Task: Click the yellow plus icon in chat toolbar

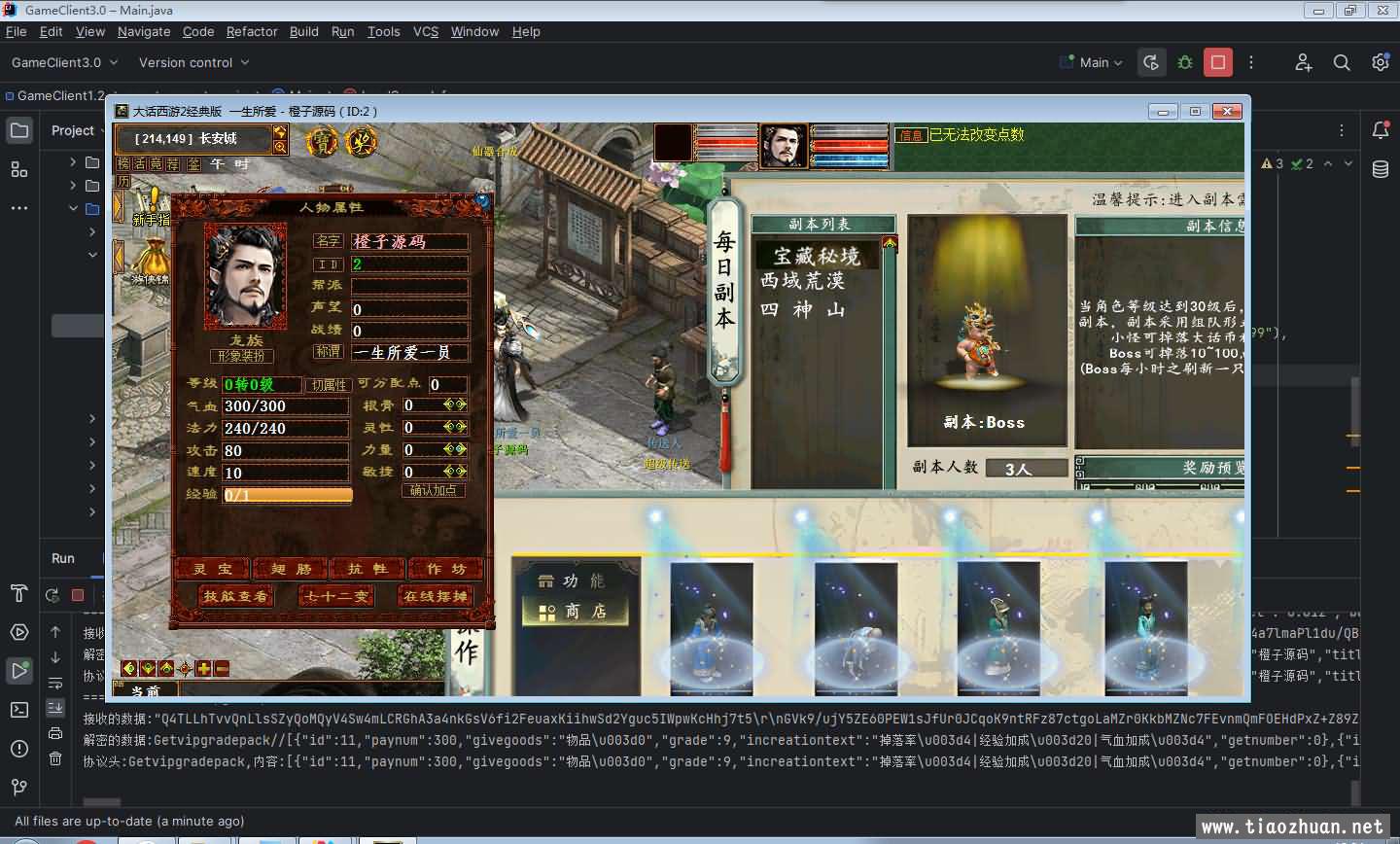Action: click(x=203, y=668)
